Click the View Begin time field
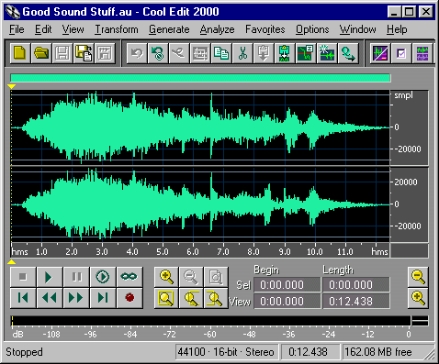Viewport: 439px width, 364px height. tap(287, 301)
